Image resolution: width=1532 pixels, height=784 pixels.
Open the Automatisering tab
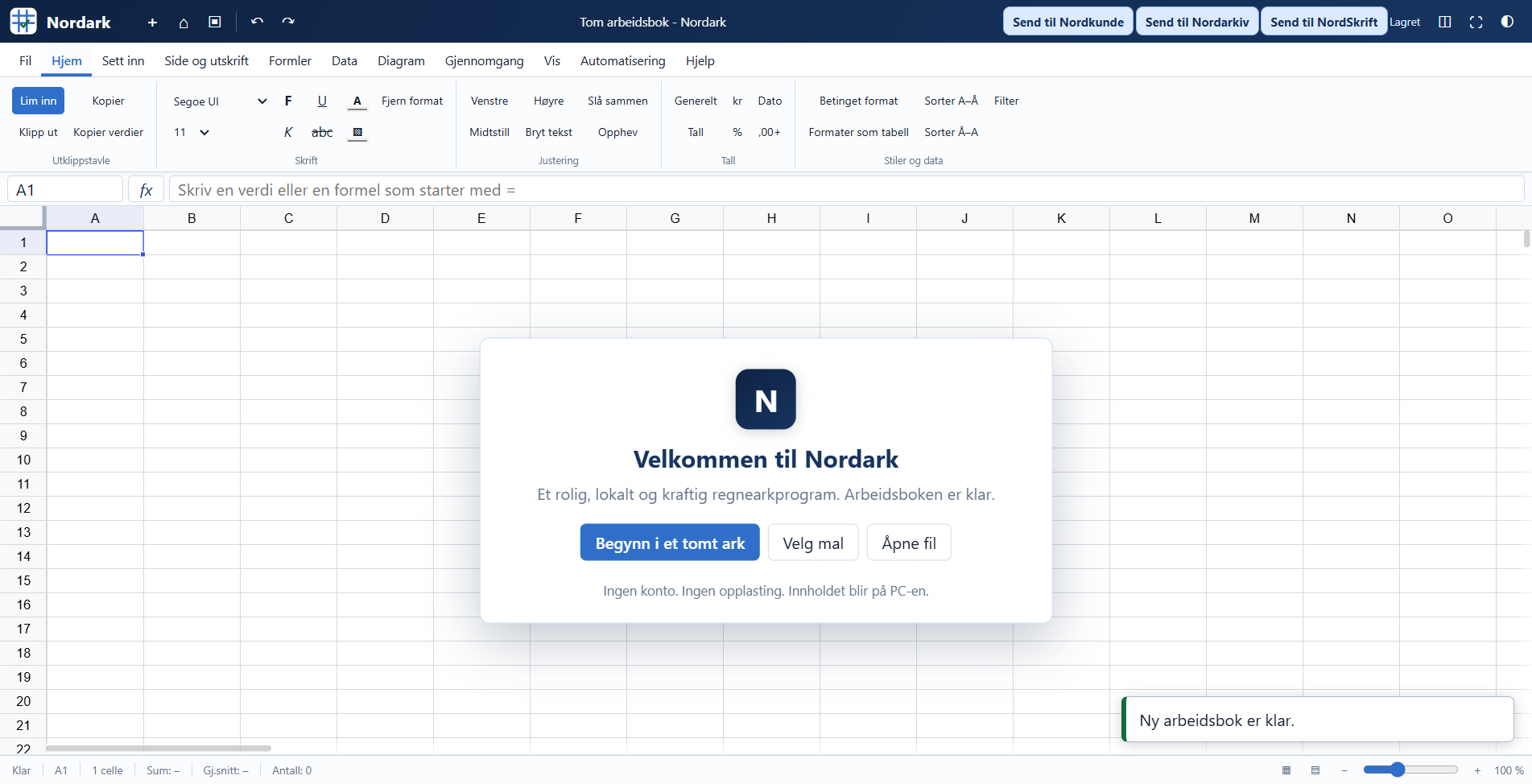click(623, 60)
